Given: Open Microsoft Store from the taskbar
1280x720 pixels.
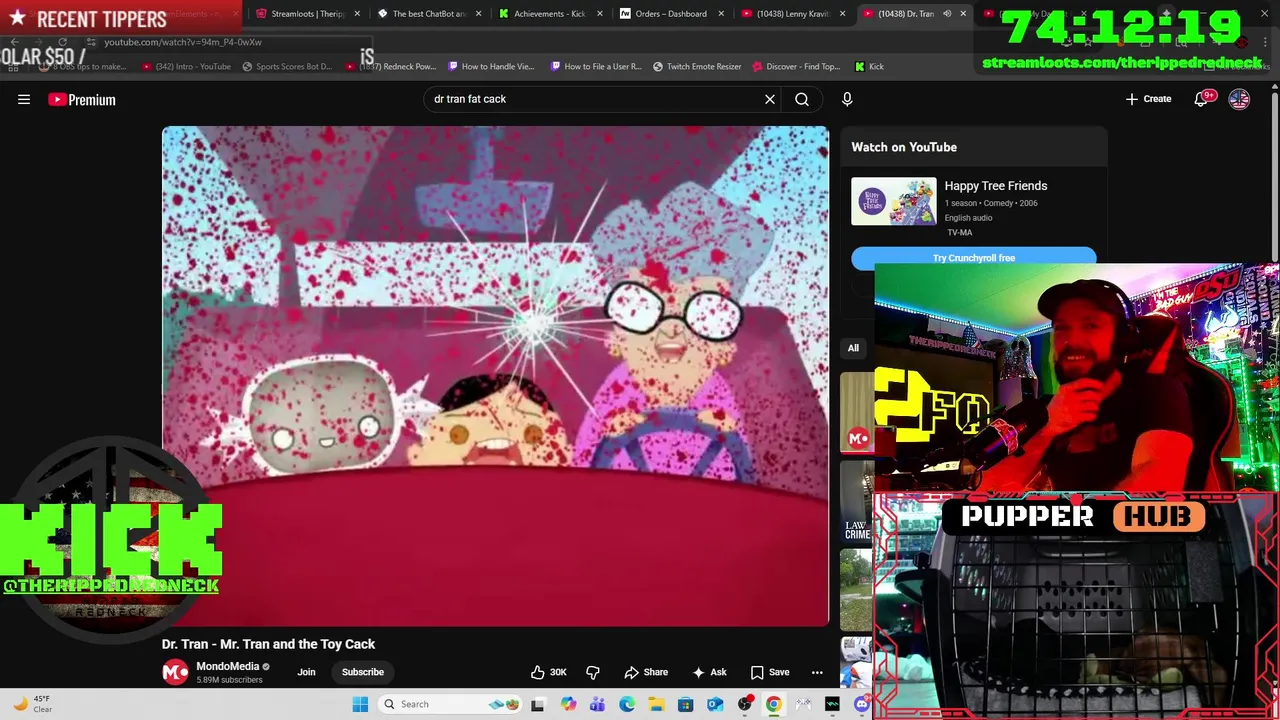Looking at the screenshot, I should 686,704.
